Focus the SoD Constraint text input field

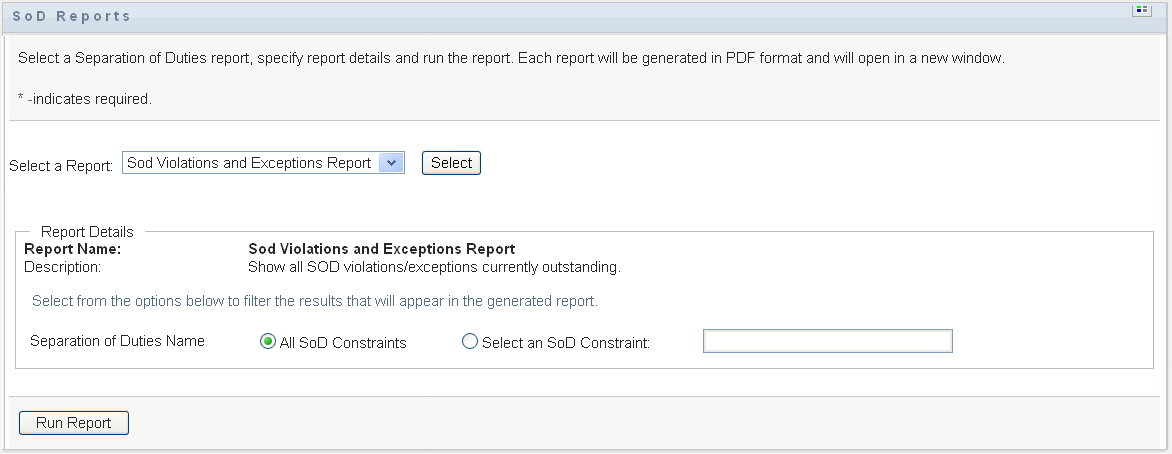[x=827, y=342]
